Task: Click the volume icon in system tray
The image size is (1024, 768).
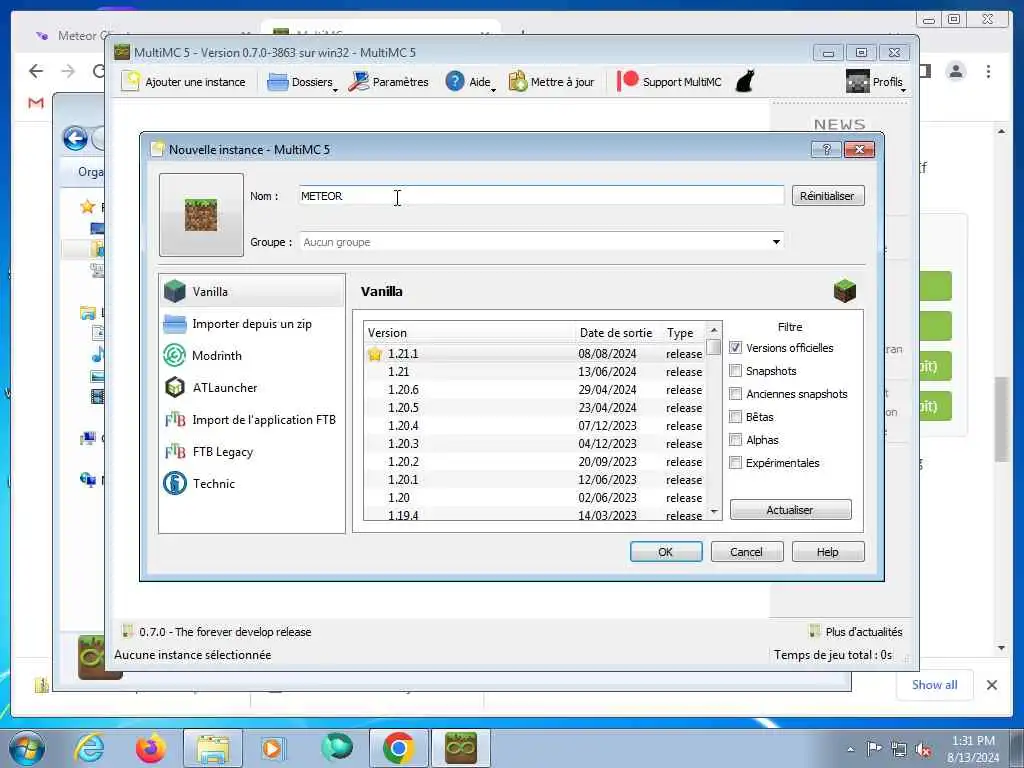Action: 923,750
